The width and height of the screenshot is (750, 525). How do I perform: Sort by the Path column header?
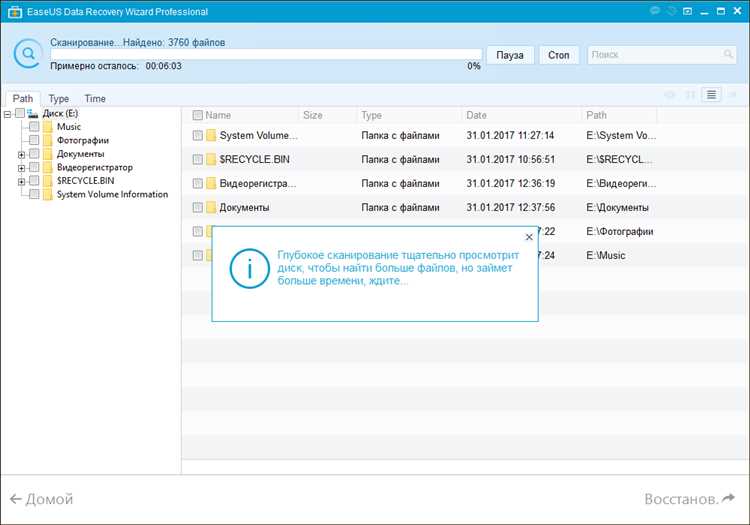point(596,115)
